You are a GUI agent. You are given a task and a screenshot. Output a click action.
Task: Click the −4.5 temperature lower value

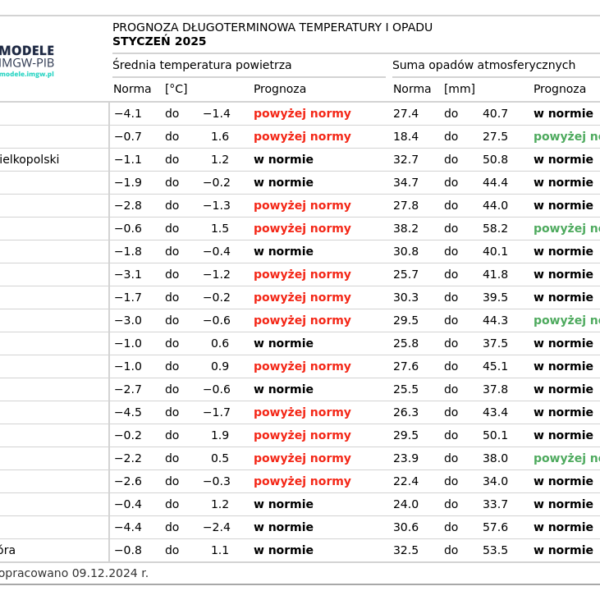(x=127, y=412)
